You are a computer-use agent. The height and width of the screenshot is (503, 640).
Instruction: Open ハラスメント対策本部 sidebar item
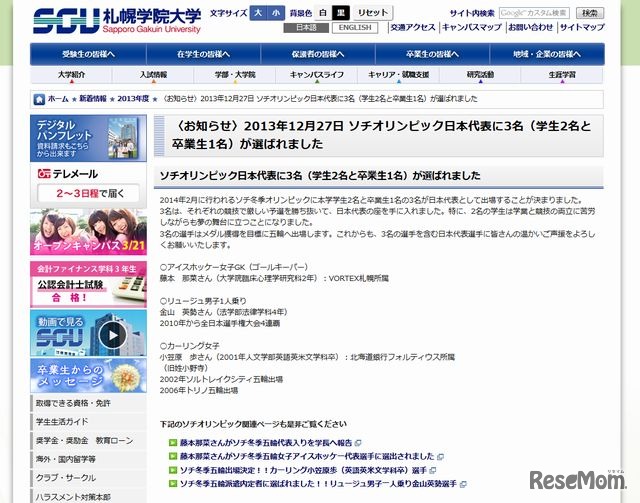pos(89,496)
